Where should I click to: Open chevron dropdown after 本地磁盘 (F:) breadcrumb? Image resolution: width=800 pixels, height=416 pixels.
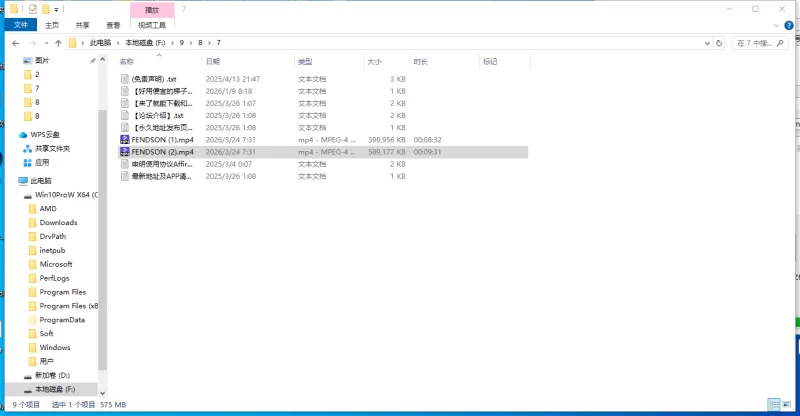pyautogui.click(x=172, y=43)
